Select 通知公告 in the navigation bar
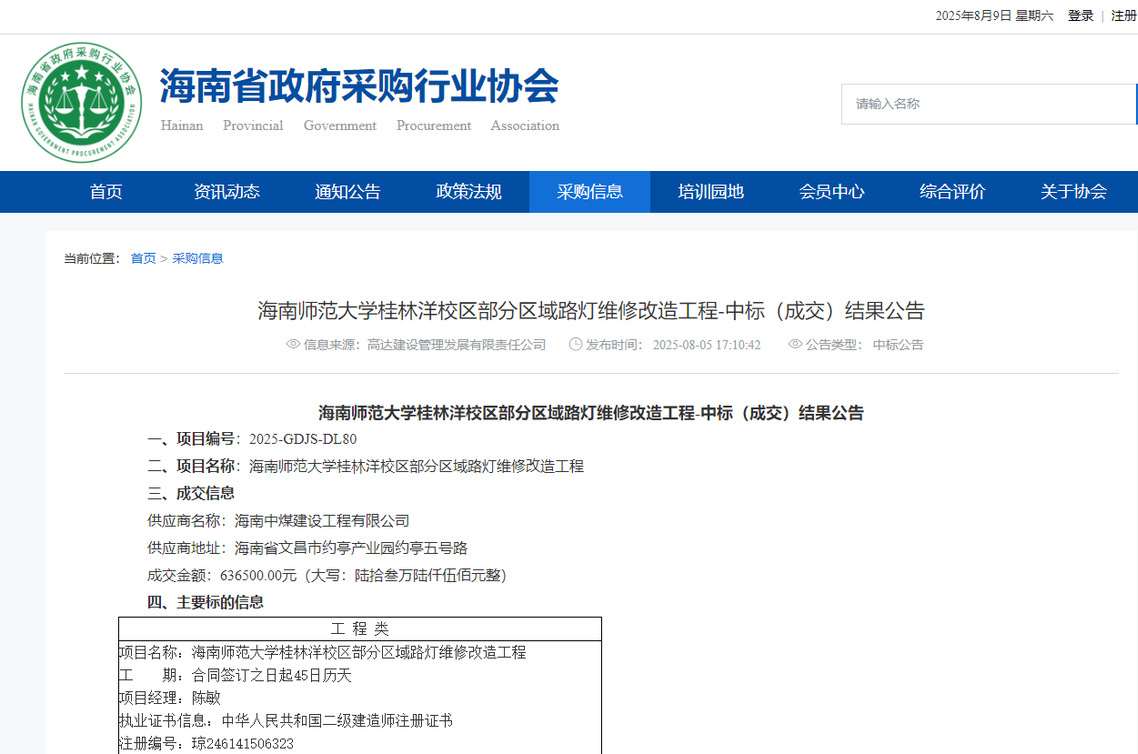 [348, 192]
